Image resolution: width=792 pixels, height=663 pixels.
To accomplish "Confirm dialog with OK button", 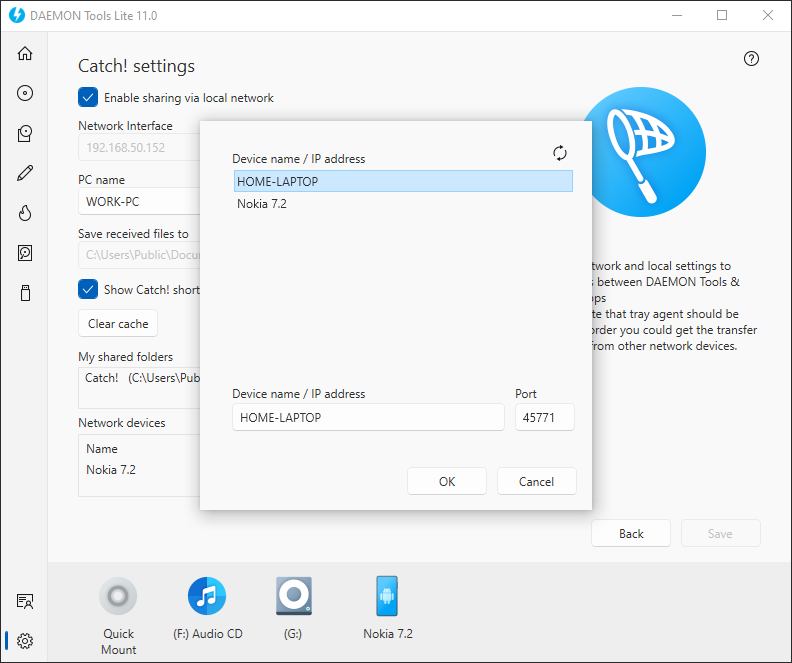I will point(447,481).
